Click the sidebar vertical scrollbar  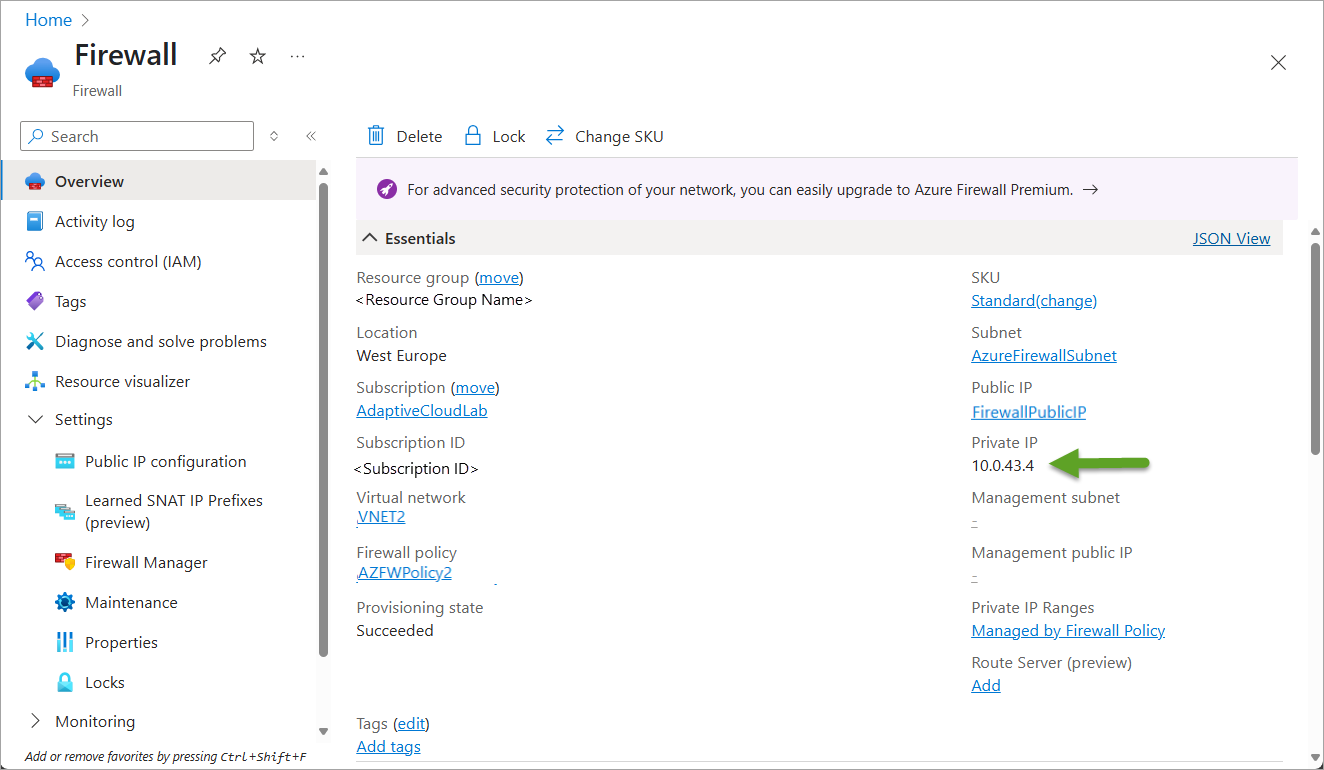pos(323,420)
